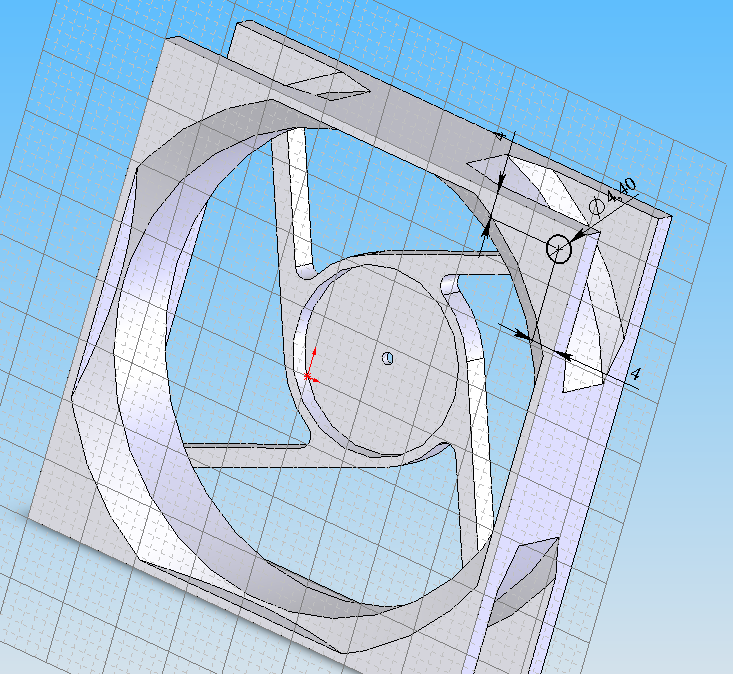Select the Ø4,40 diameter dimension text
Viewport: 733px width, 674px height.
[613, 196]
